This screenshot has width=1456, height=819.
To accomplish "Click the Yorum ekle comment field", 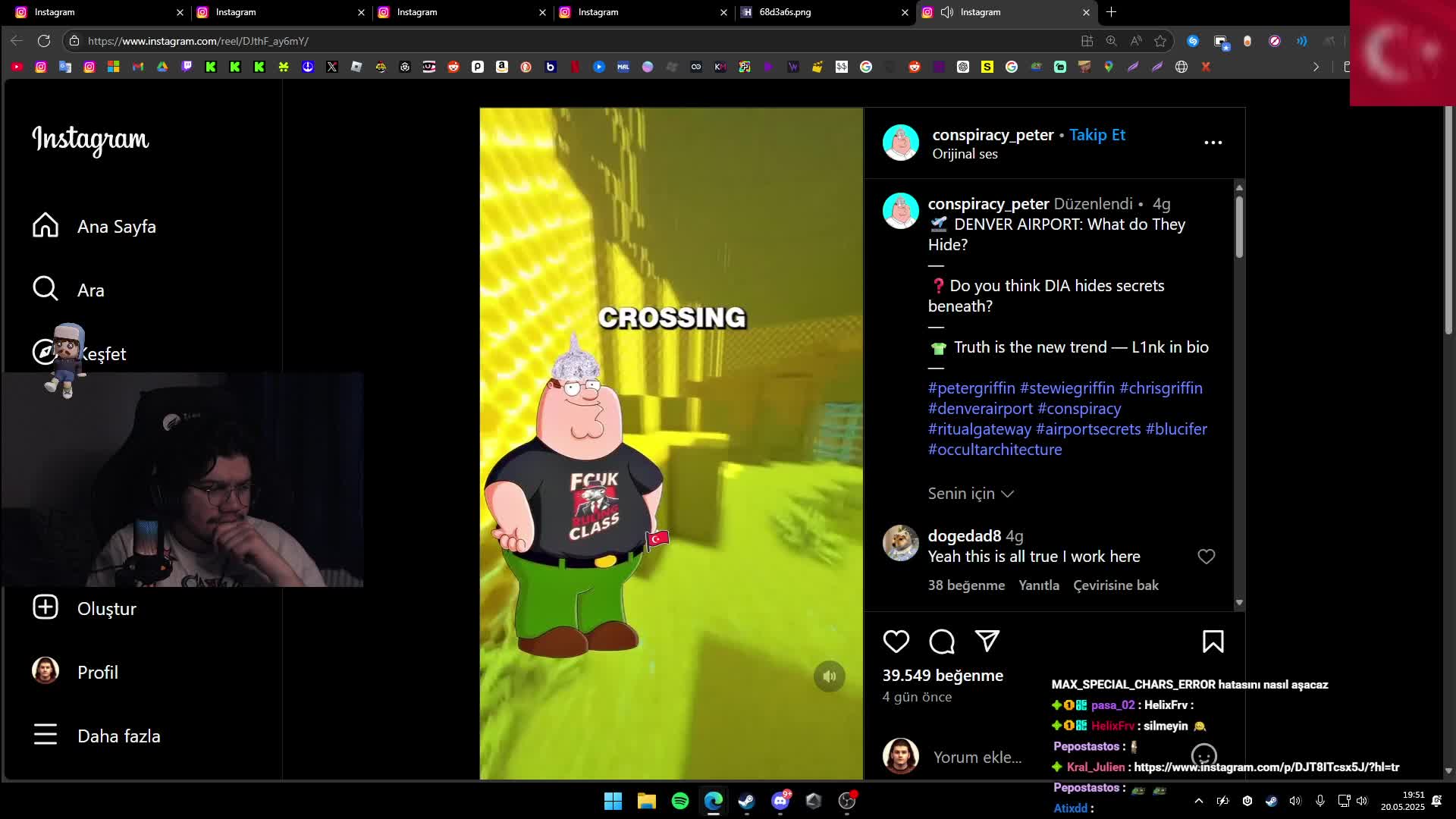I will click(x=977, y=758).
